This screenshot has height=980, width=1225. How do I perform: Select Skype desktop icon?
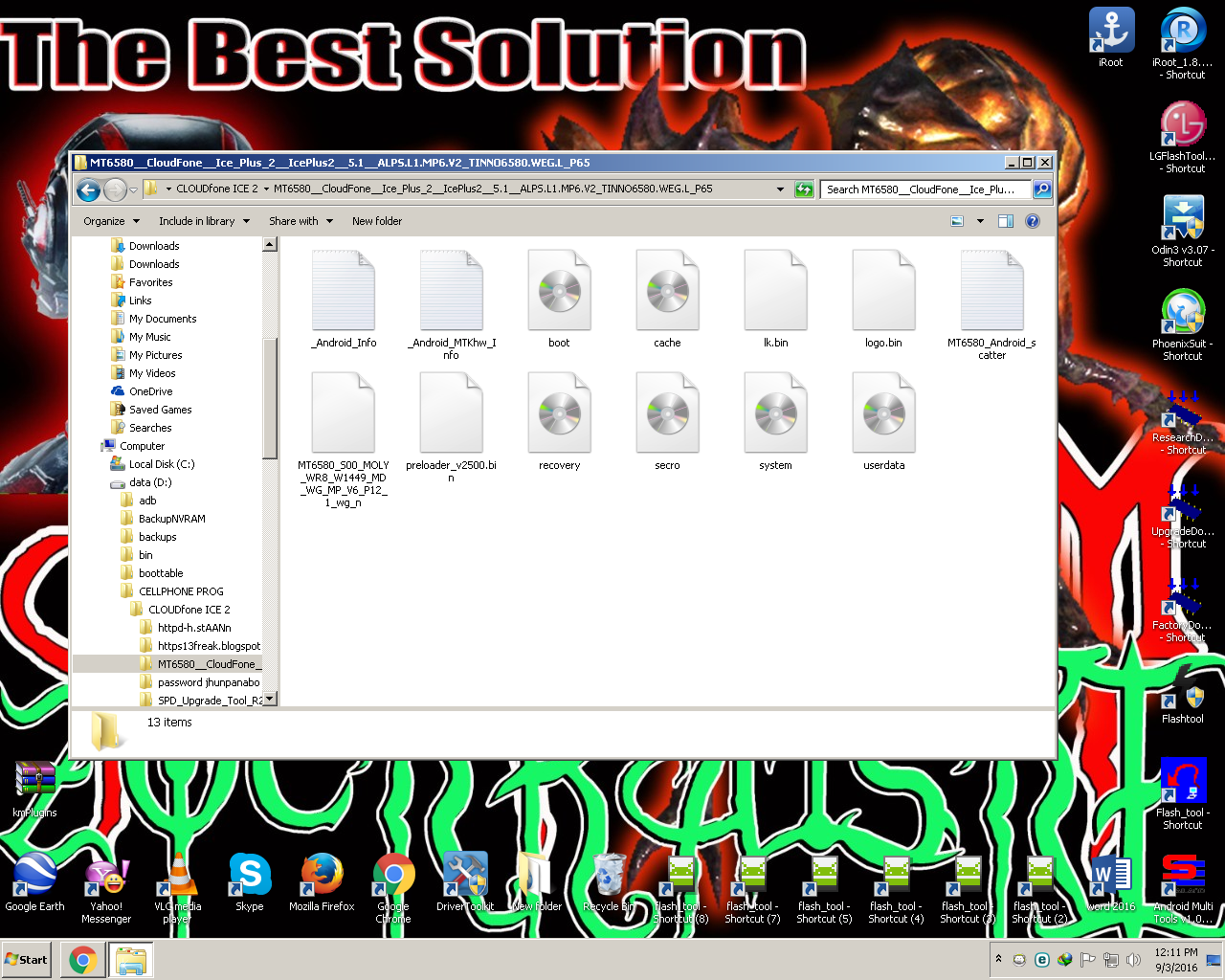(x=250, y=881)
